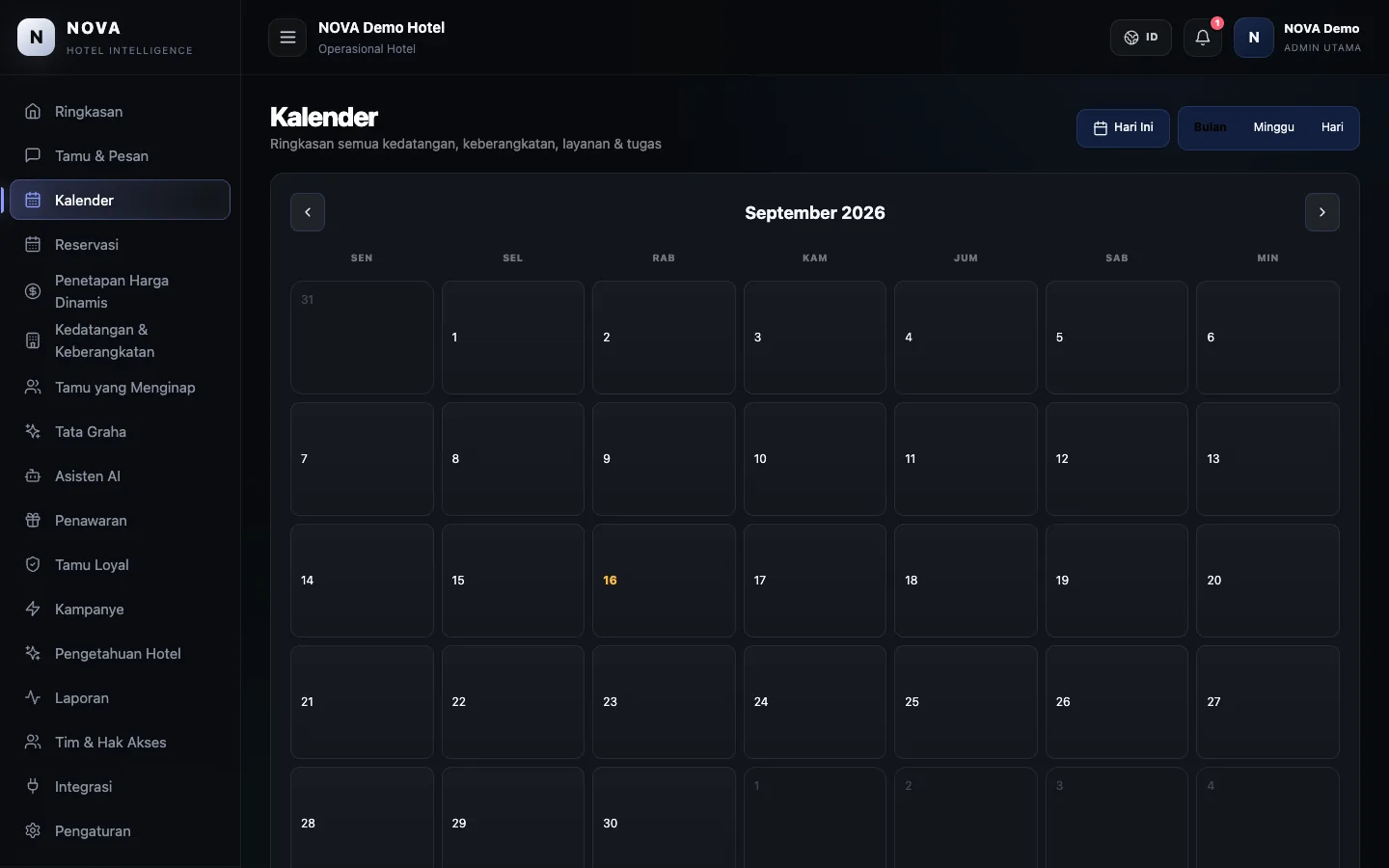The image size is (1389, 868).
Task: Open the notifications bell
Action: 1203,38
